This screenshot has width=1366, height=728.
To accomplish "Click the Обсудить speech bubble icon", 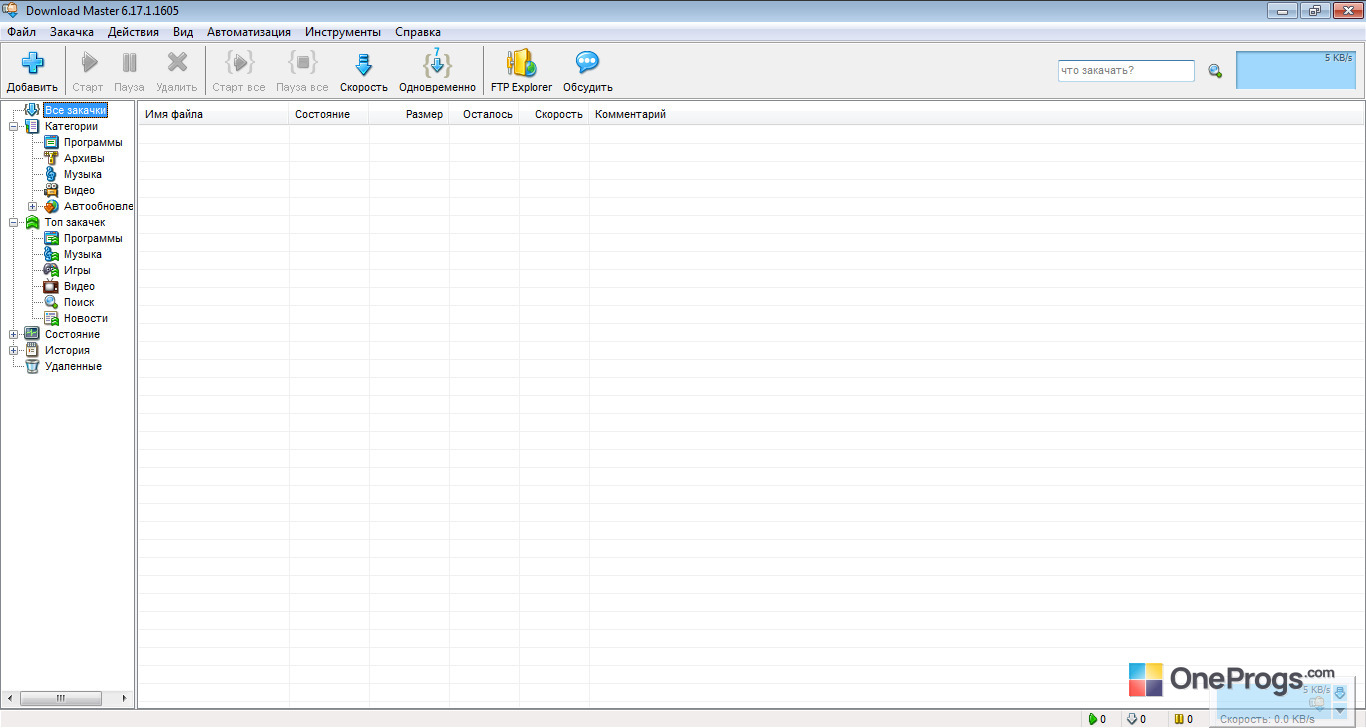I will pyautogui.click(x=587, y=63).
